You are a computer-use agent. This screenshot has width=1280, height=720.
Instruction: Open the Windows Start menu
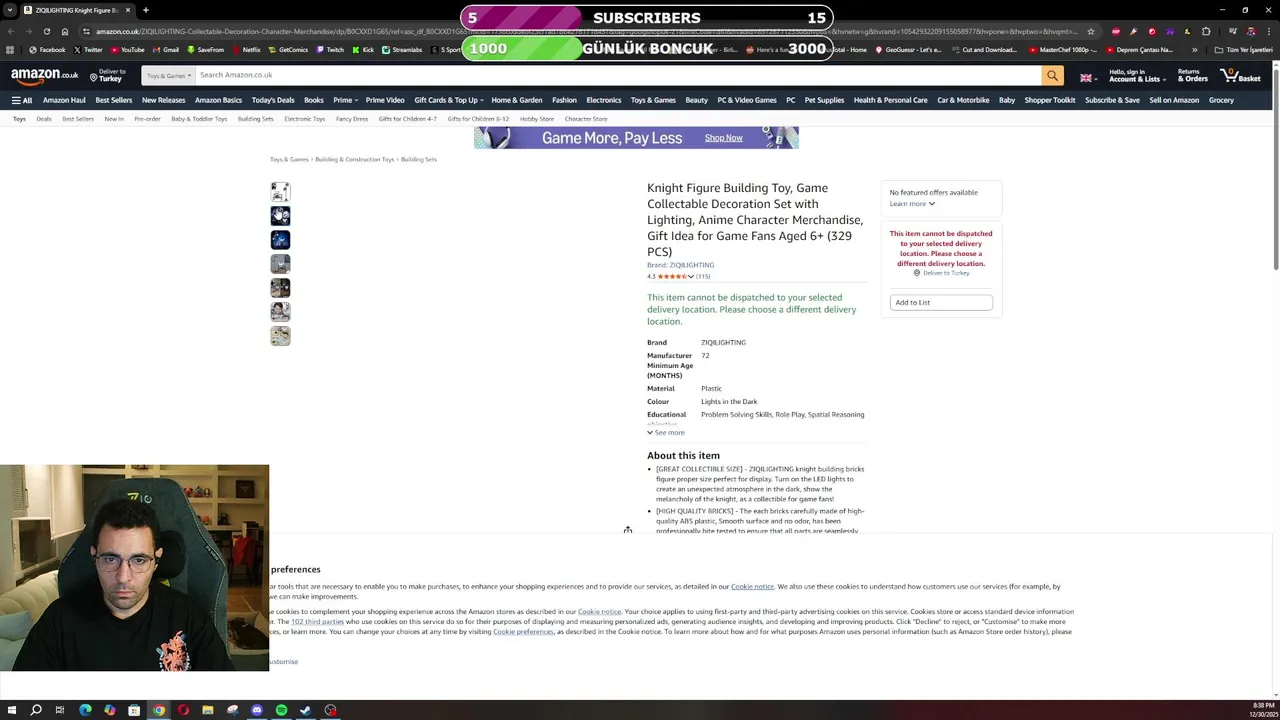(11, 710)
